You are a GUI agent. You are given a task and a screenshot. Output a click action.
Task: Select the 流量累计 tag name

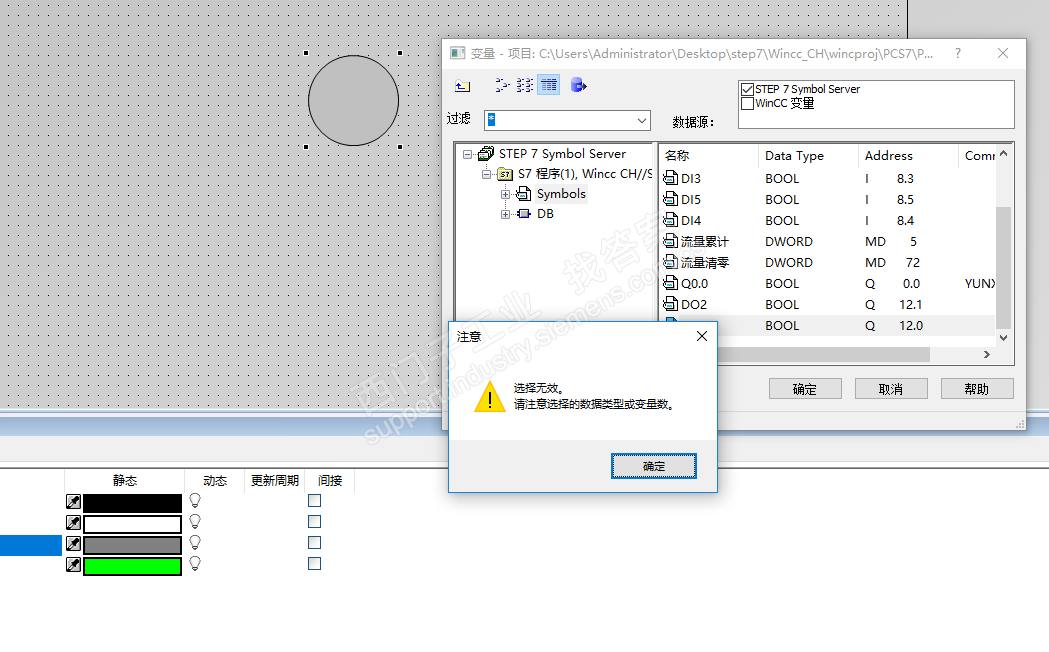tap(704, 241)
